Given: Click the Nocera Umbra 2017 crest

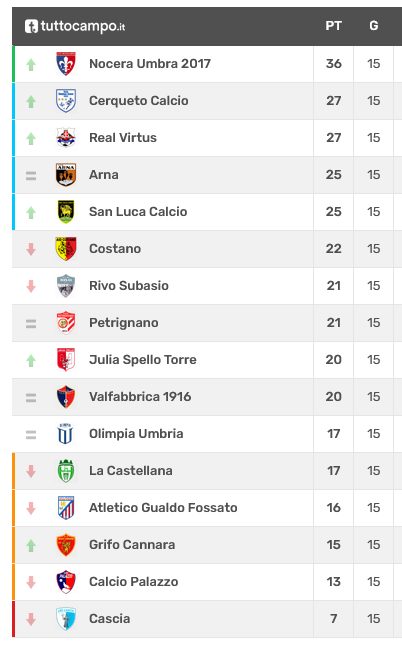Looking at the screenshot, I should (66, 64).
